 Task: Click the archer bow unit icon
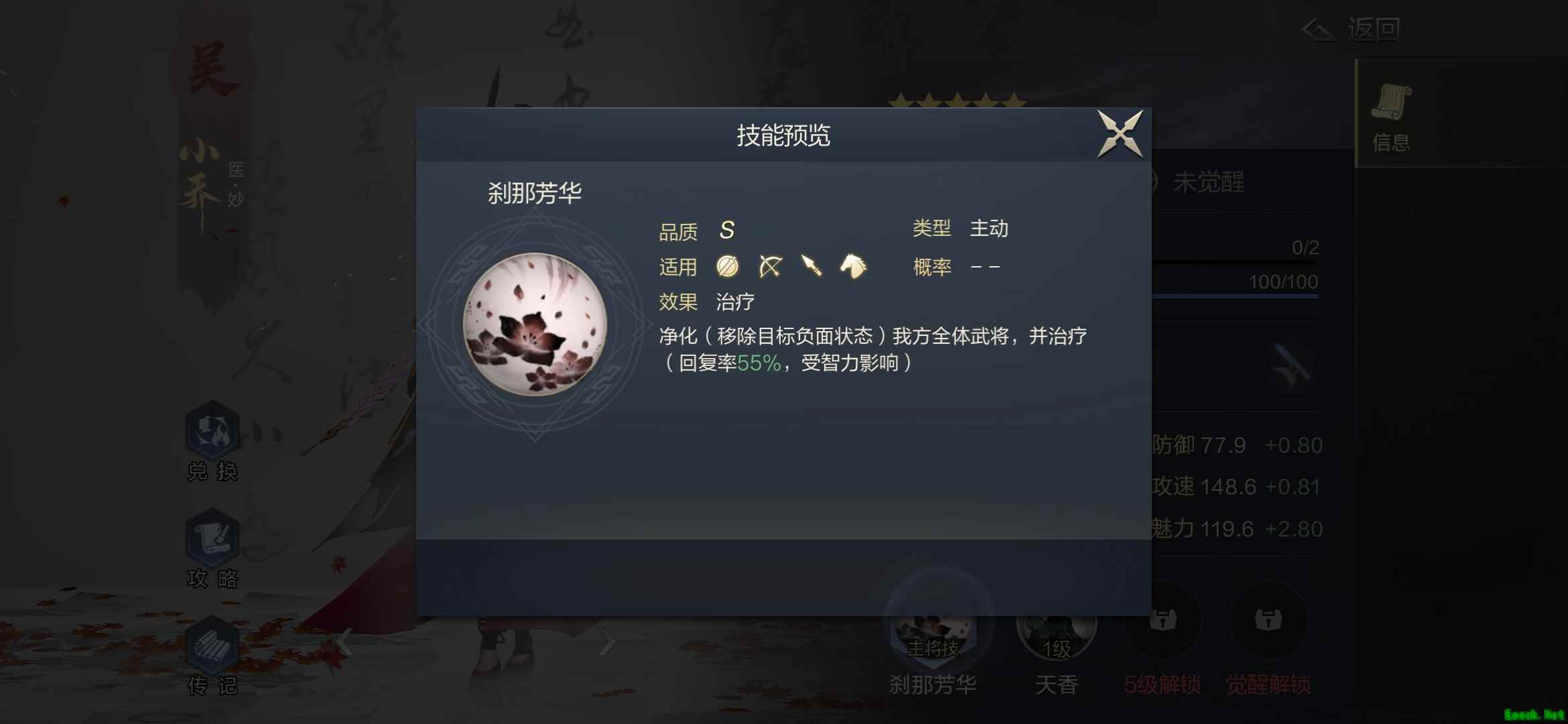770,266
